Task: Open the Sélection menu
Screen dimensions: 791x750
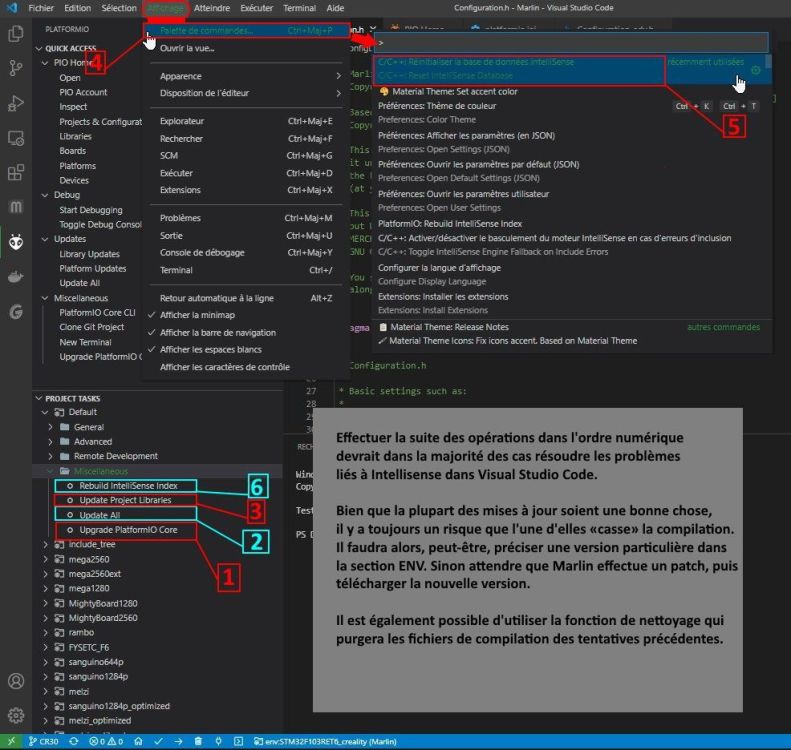Action: 119,8
